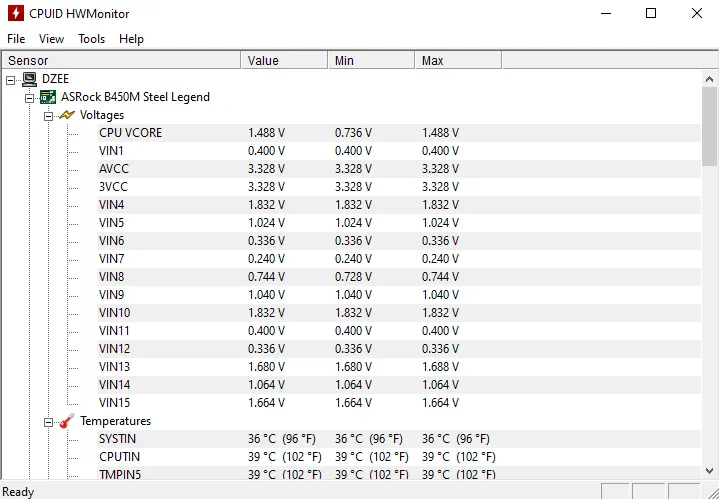Select the VIN4 sensor row
719x499 pixels.
[399, 205]
